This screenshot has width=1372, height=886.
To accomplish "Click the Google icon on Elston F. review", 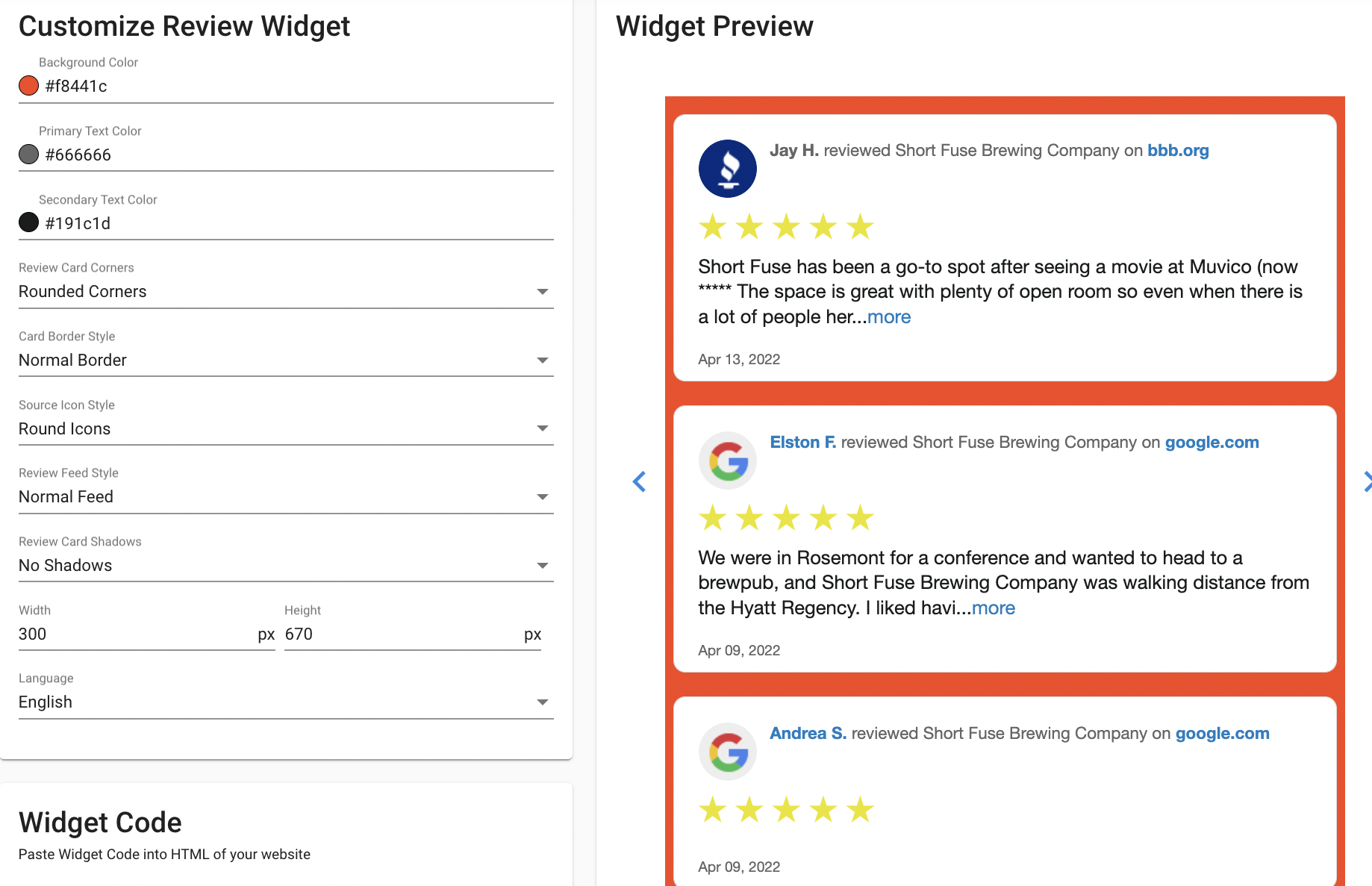I will point(727,461).
